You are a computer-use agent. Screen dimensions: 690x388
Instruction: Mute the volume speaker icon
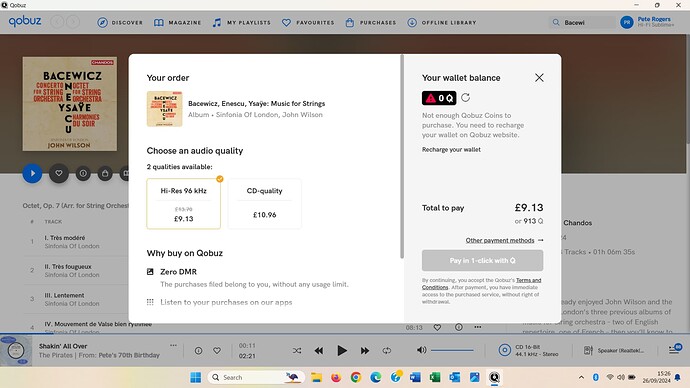pos(421,350)
